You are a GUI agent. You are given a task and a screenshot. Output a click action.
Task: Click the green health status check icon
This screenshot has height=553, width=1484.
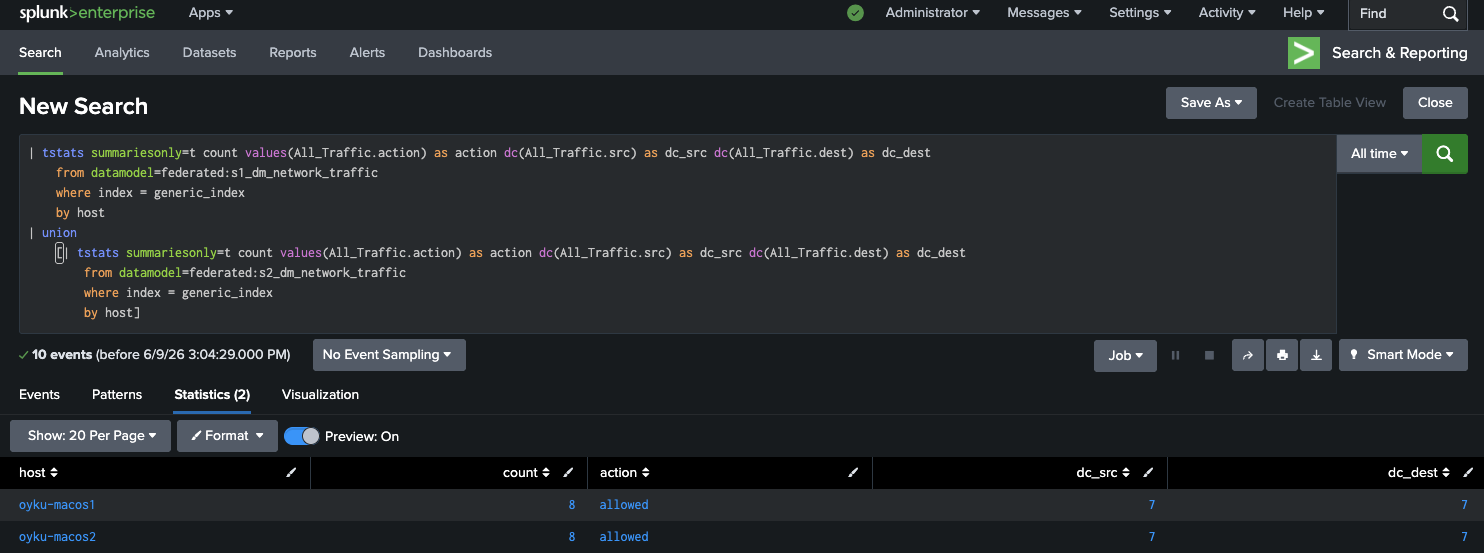(855, 13)
